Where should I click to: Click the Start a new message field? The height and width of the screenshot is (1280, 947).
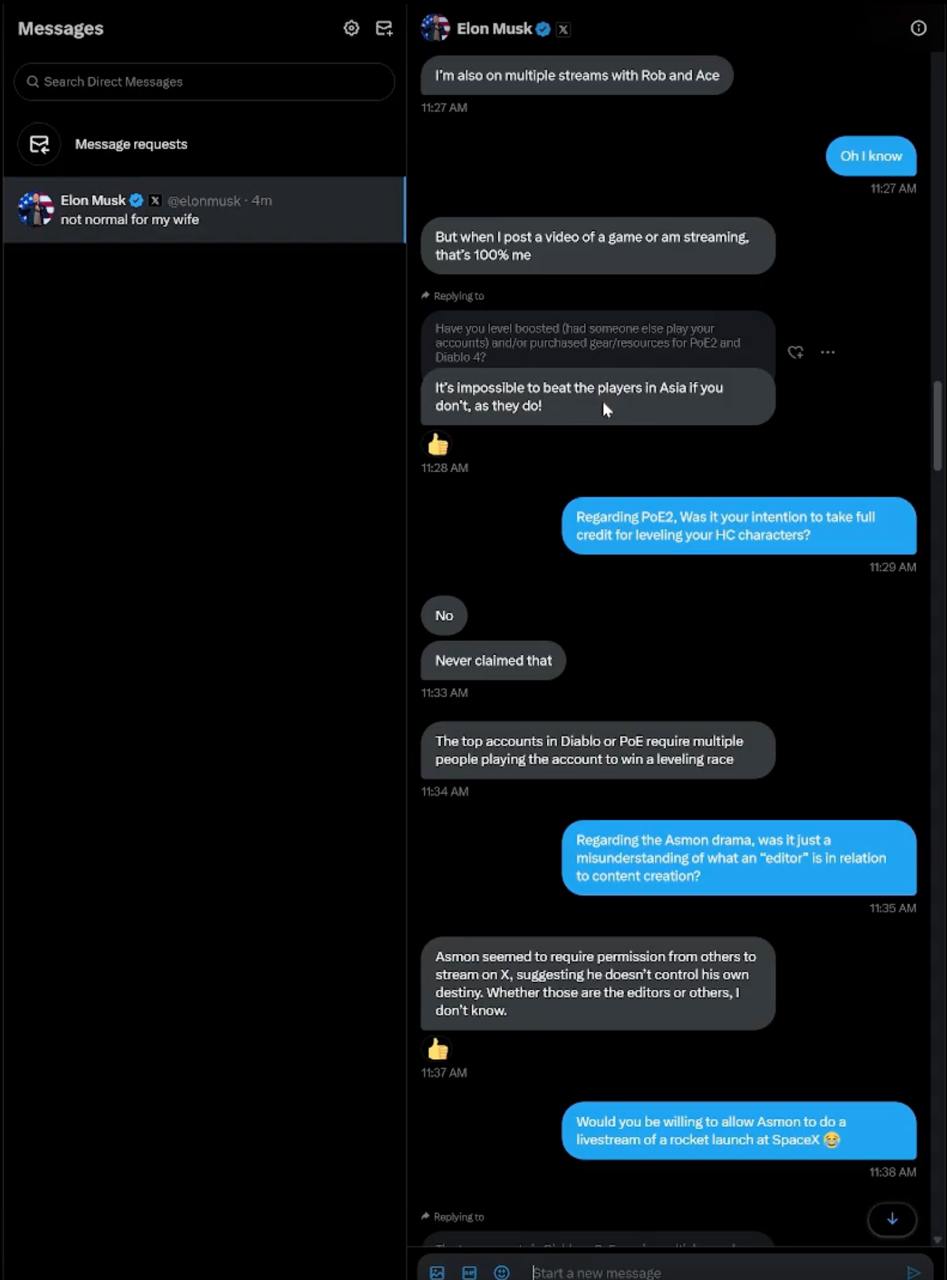[700, 1272]
